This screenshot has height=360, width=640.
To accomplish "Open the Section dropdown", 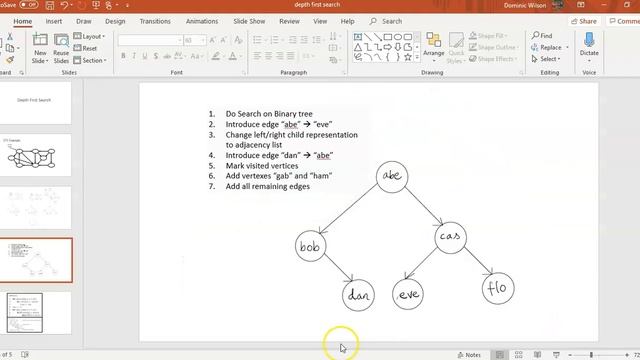I will pos(90,60).
